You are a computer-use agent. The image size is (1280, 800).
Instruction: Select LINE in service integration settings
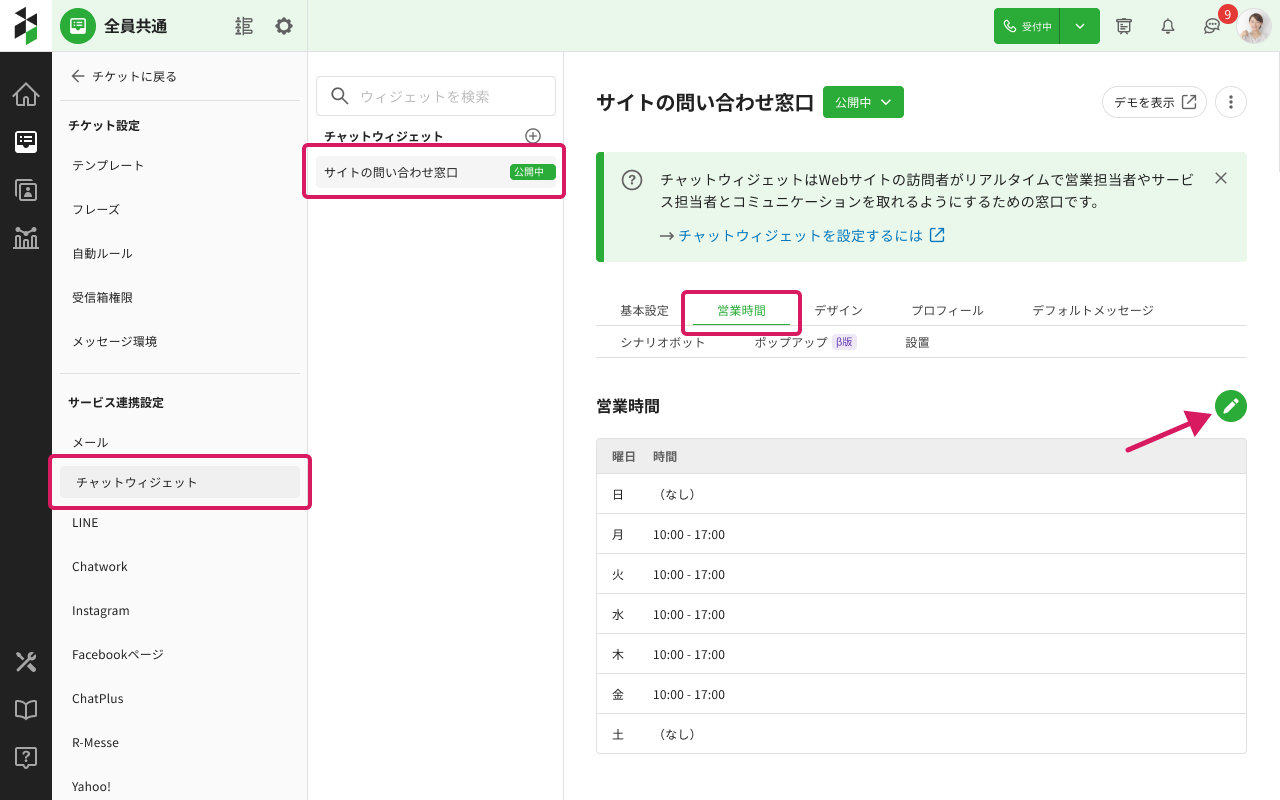pos(85,522)
